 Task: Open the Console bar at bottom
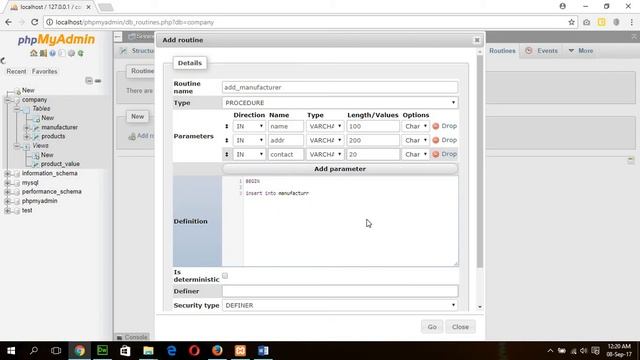[132, 337]
